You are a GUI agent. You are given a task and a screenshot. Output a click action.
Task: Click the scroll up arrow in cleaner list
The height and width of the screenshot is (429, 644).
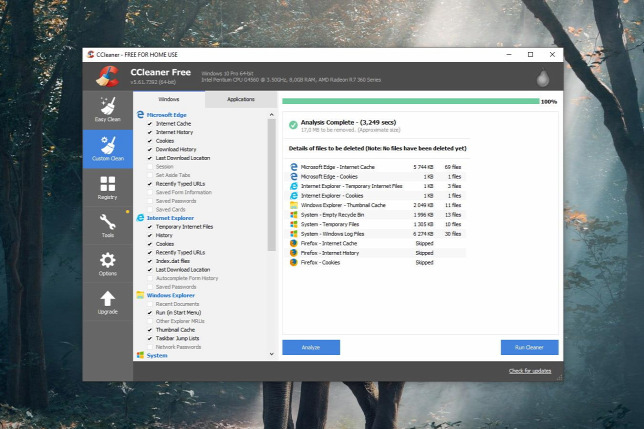pos(271,115)
